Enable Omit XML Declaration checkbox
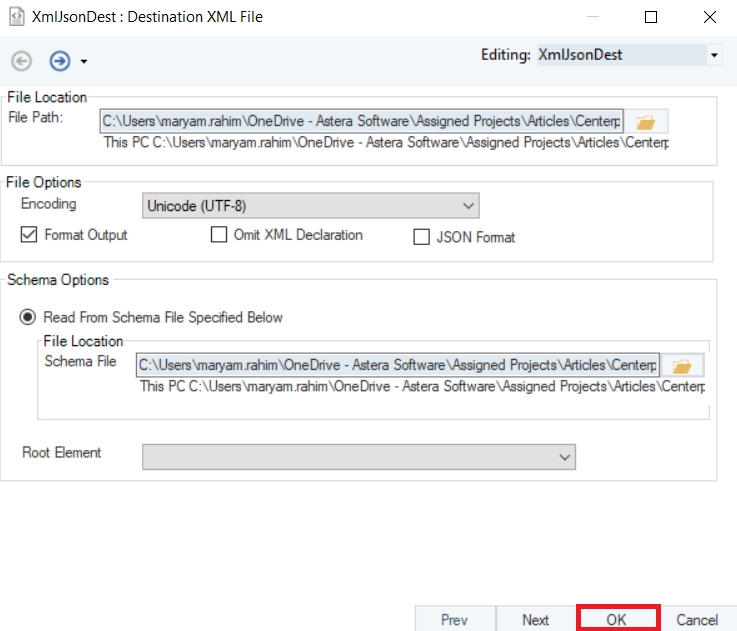This screenshot has height=631, width=737. [219, 234]
